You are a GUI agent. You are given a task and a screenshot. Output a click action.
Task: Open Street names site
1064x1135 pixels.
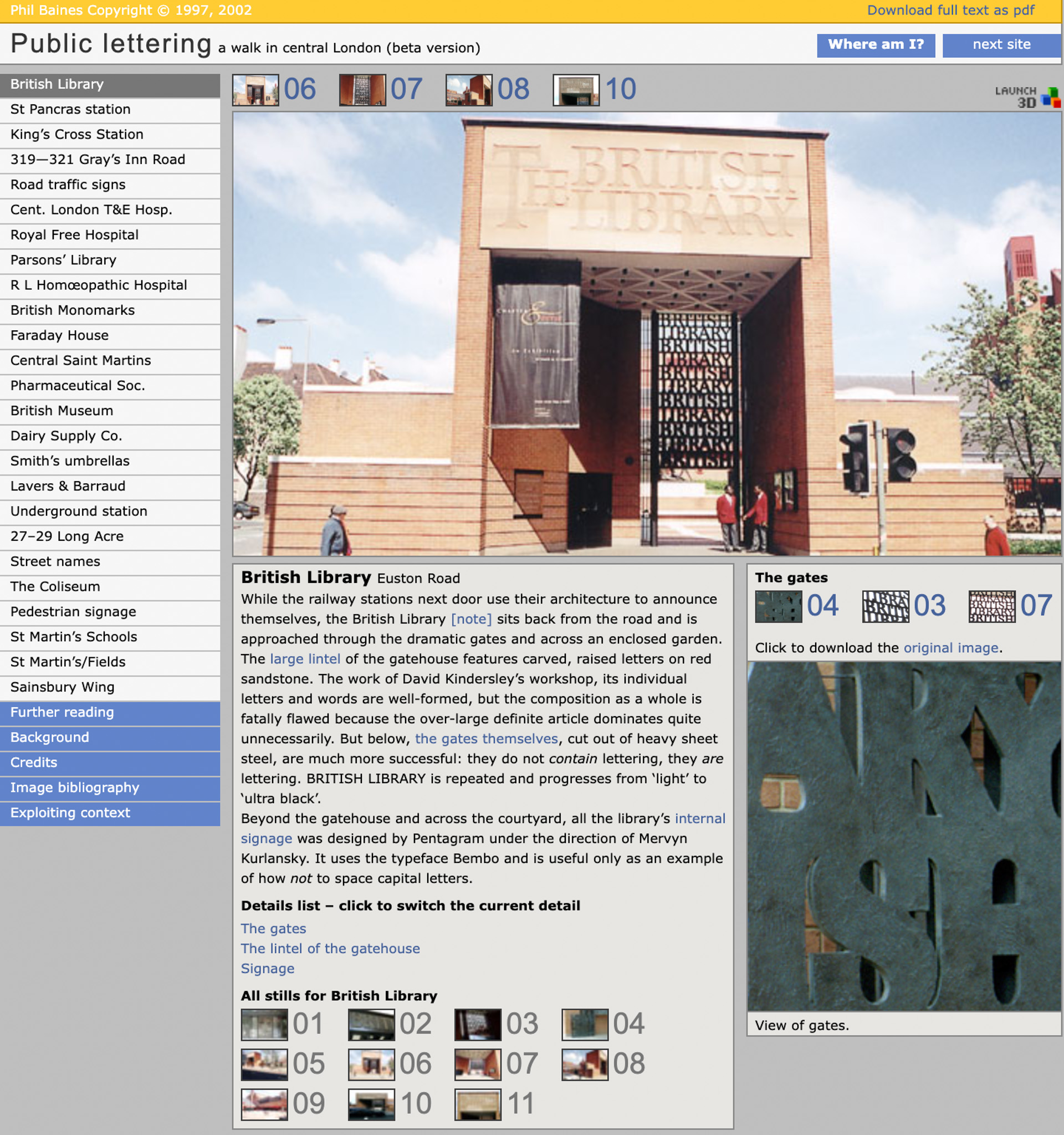110,562
